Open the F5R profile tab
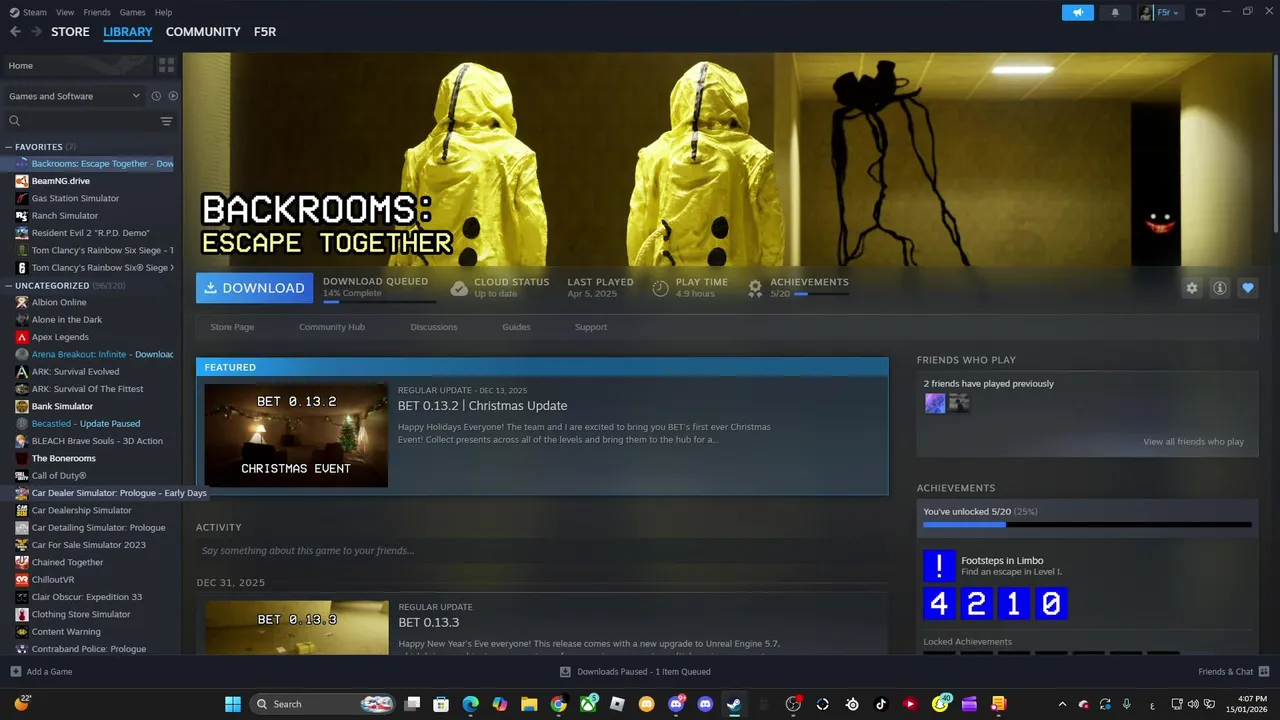Image resolution: width=1280 pixels, height=720 pixels. point(265,32)
